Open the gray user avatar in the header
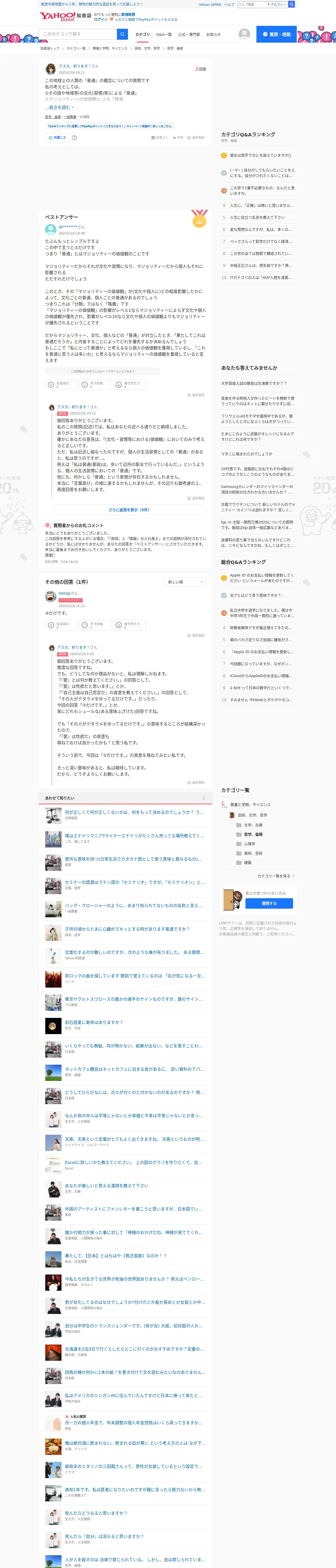This screenshot has width=336, height=1568. [x=244, y=34]
